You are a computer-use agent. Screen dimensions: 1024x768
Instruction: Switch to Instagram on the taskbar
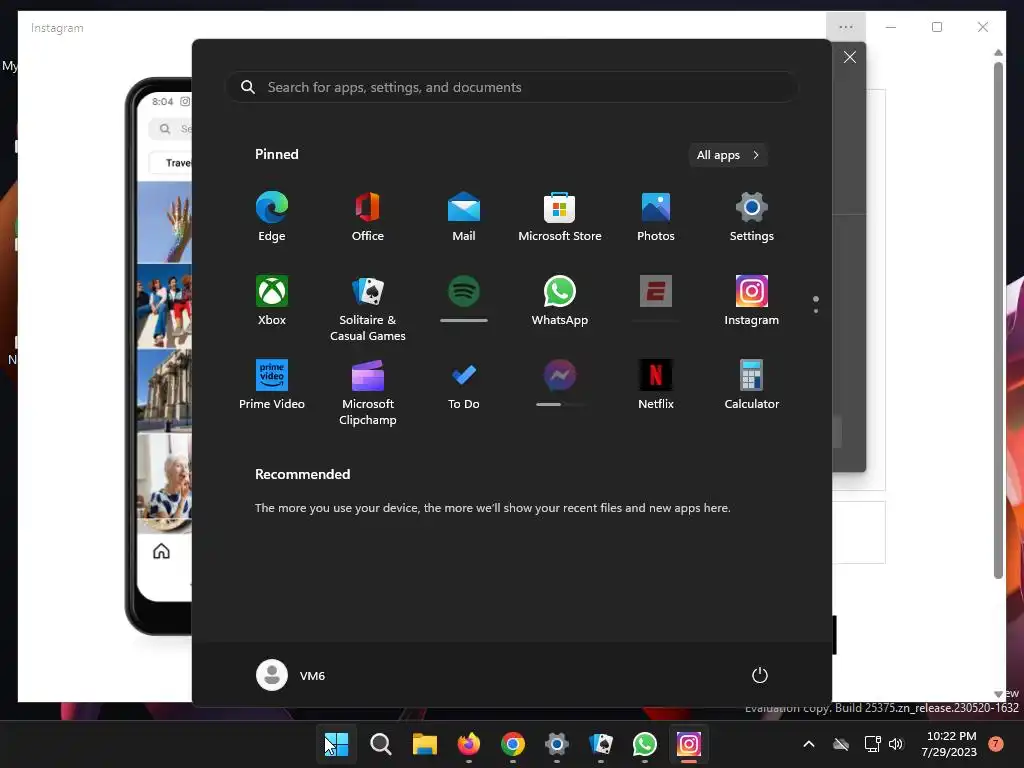pos(688,744)
